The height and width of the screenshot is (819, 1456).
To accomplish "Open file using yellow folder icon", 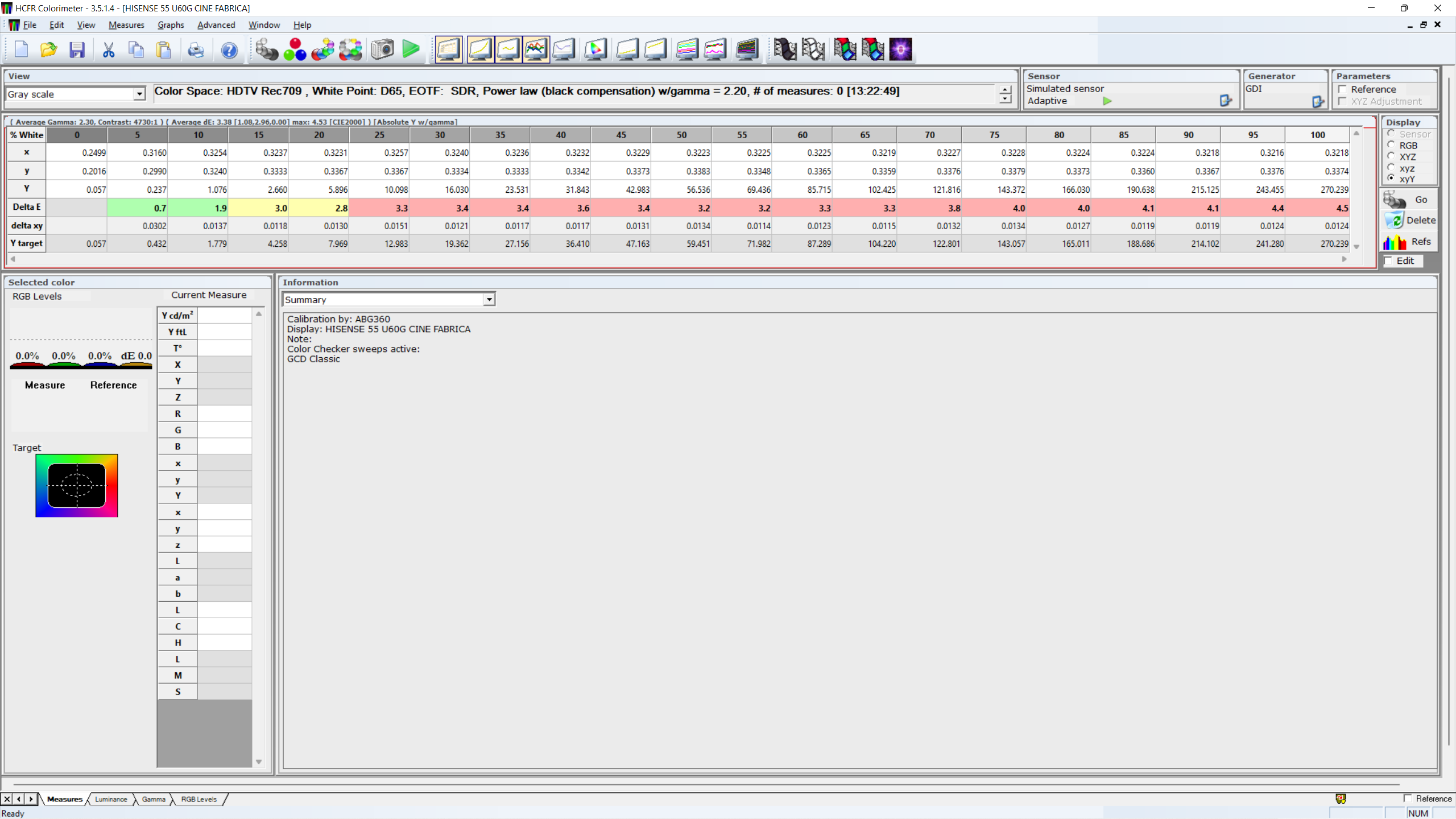I will click(x=49, y=50).
